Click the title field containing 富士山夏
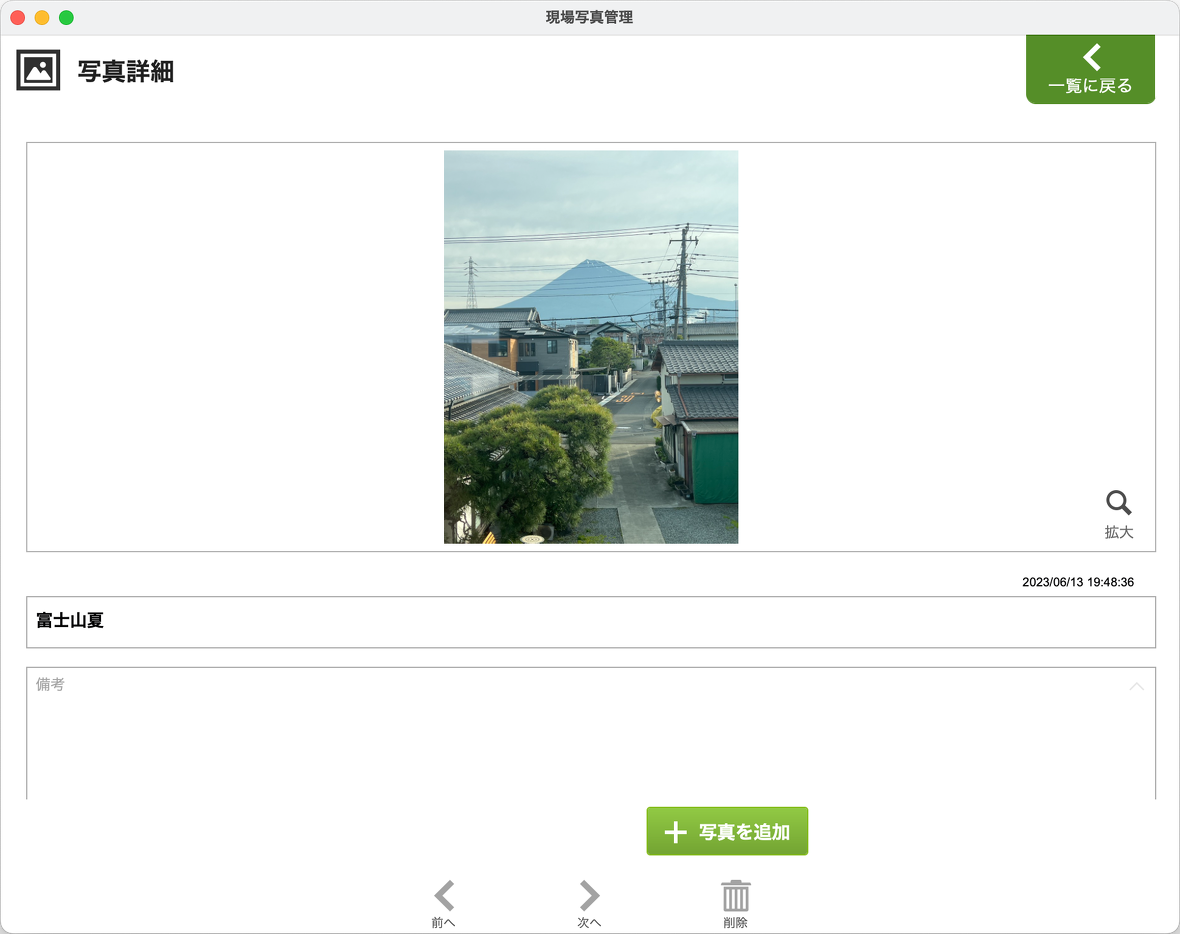The width and height of the screenshot is (1180, 934). coord(590,621)
